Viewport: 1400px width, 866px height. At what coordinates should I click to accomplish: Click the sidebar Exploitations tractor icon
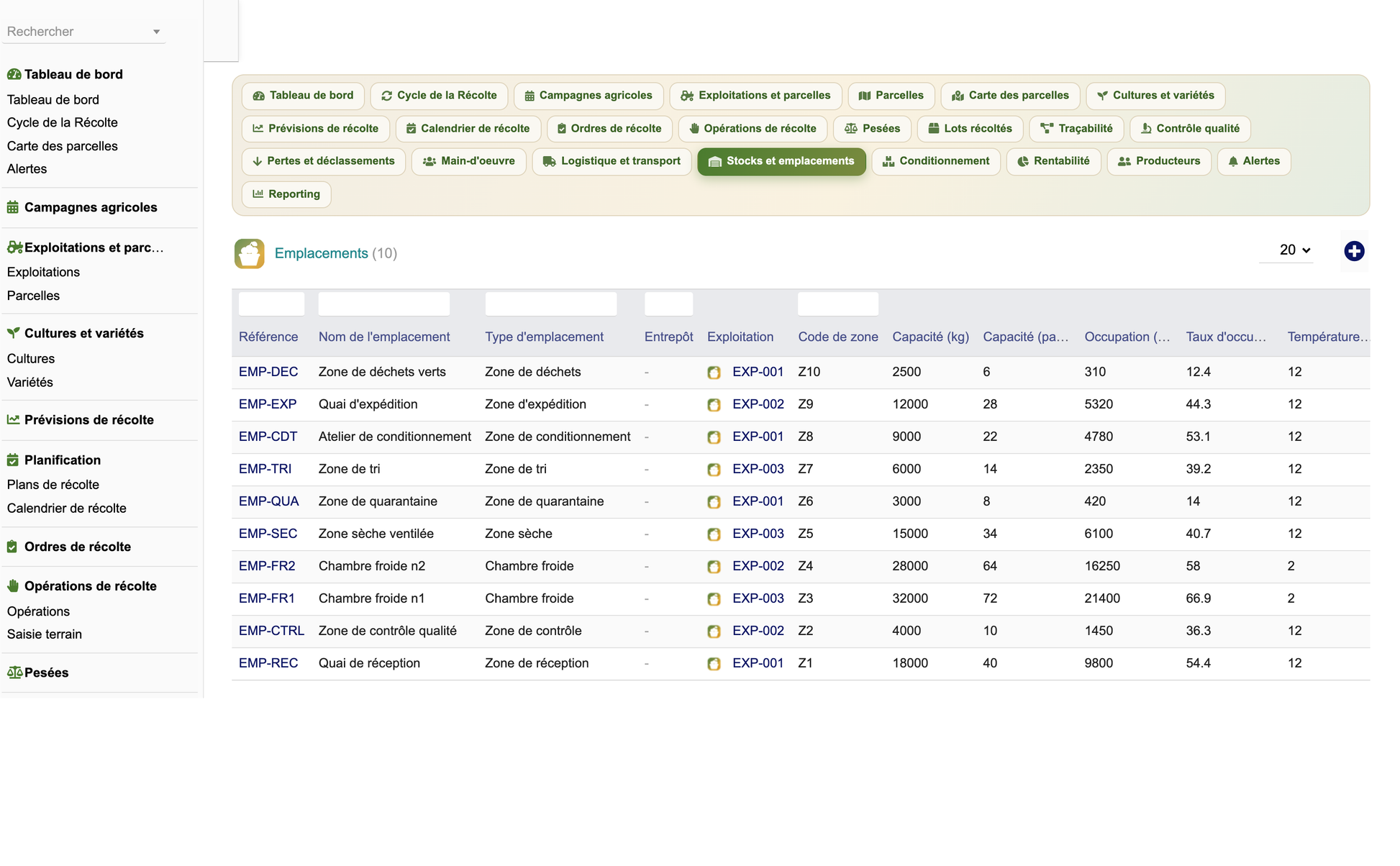(x=15, y=247)
